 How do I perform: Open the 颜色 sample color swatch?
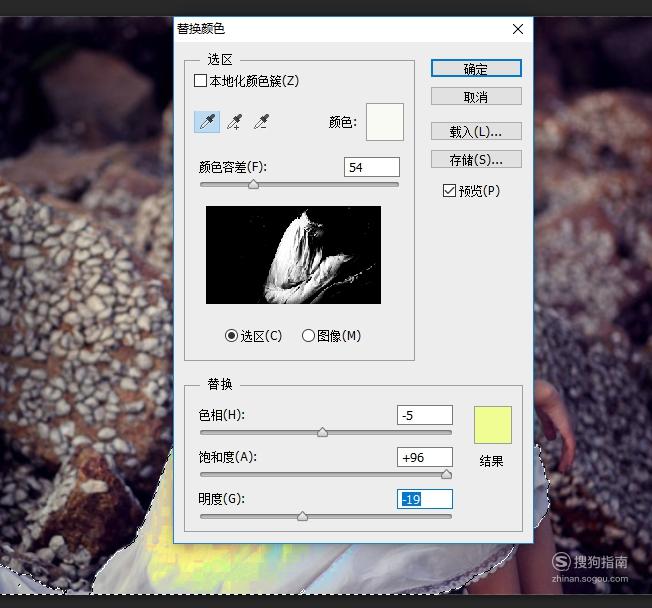tap(385, 122)
